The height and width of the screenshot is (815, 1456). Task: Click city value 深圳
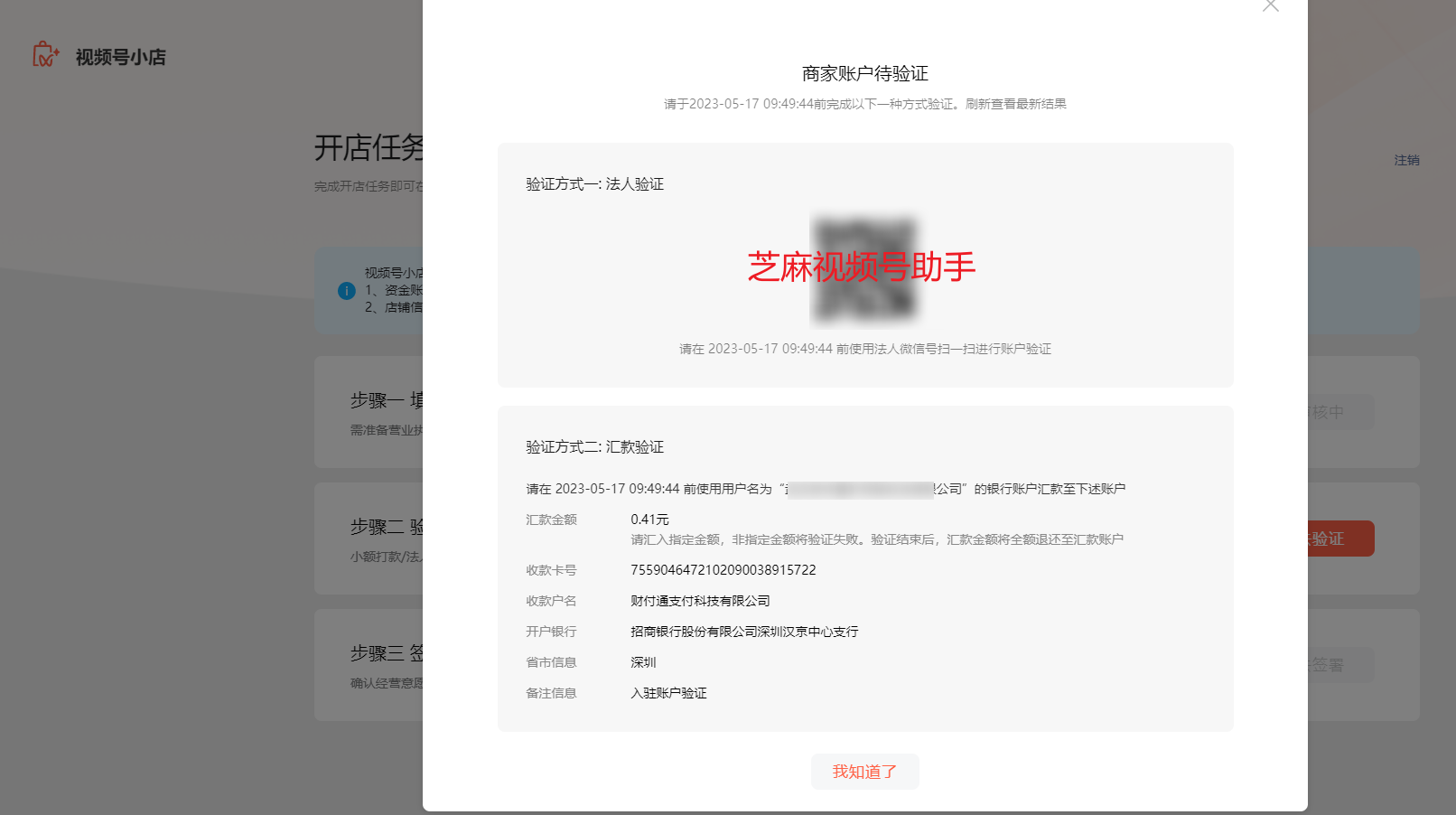[x=643, y=662]
